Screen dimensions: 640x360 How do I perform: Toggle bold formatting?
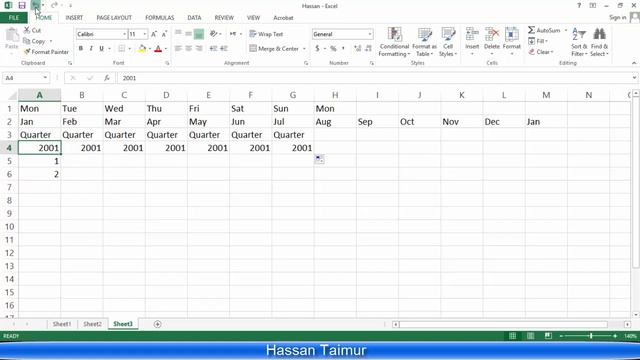tap(81, 49)
